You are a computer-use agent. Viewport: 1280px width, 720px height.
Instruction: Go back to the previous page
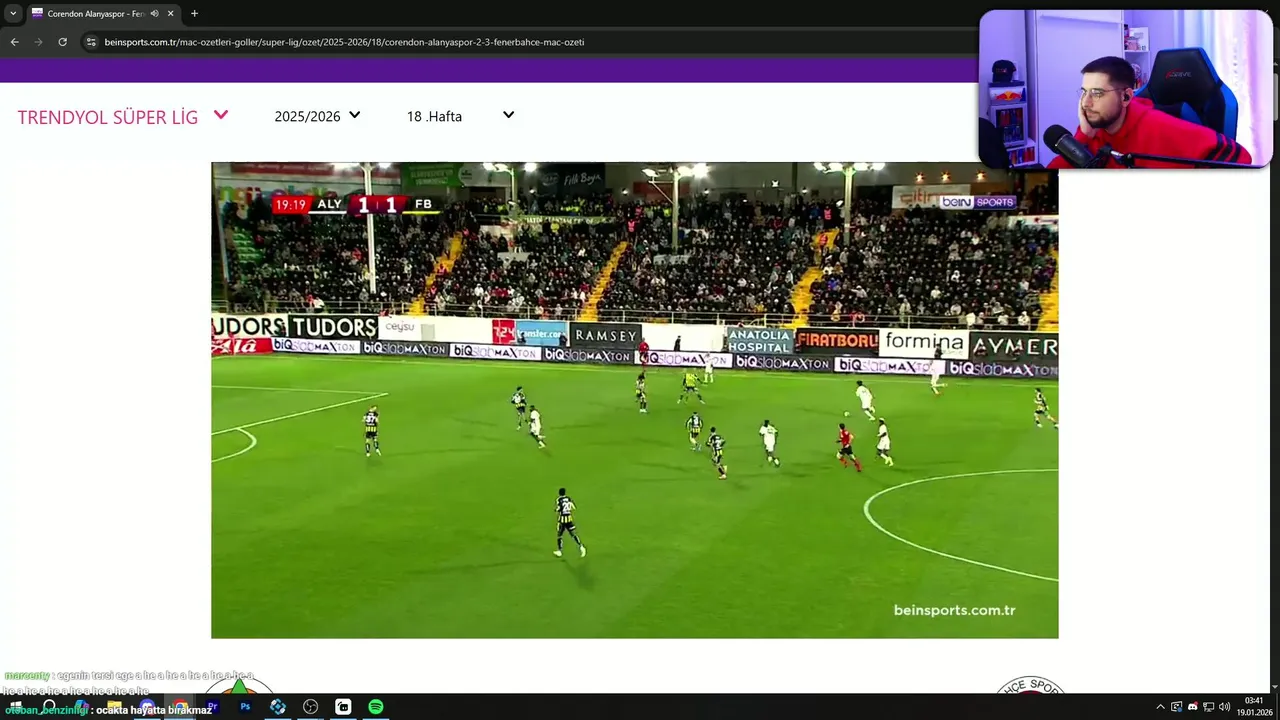tap(14, 42)
